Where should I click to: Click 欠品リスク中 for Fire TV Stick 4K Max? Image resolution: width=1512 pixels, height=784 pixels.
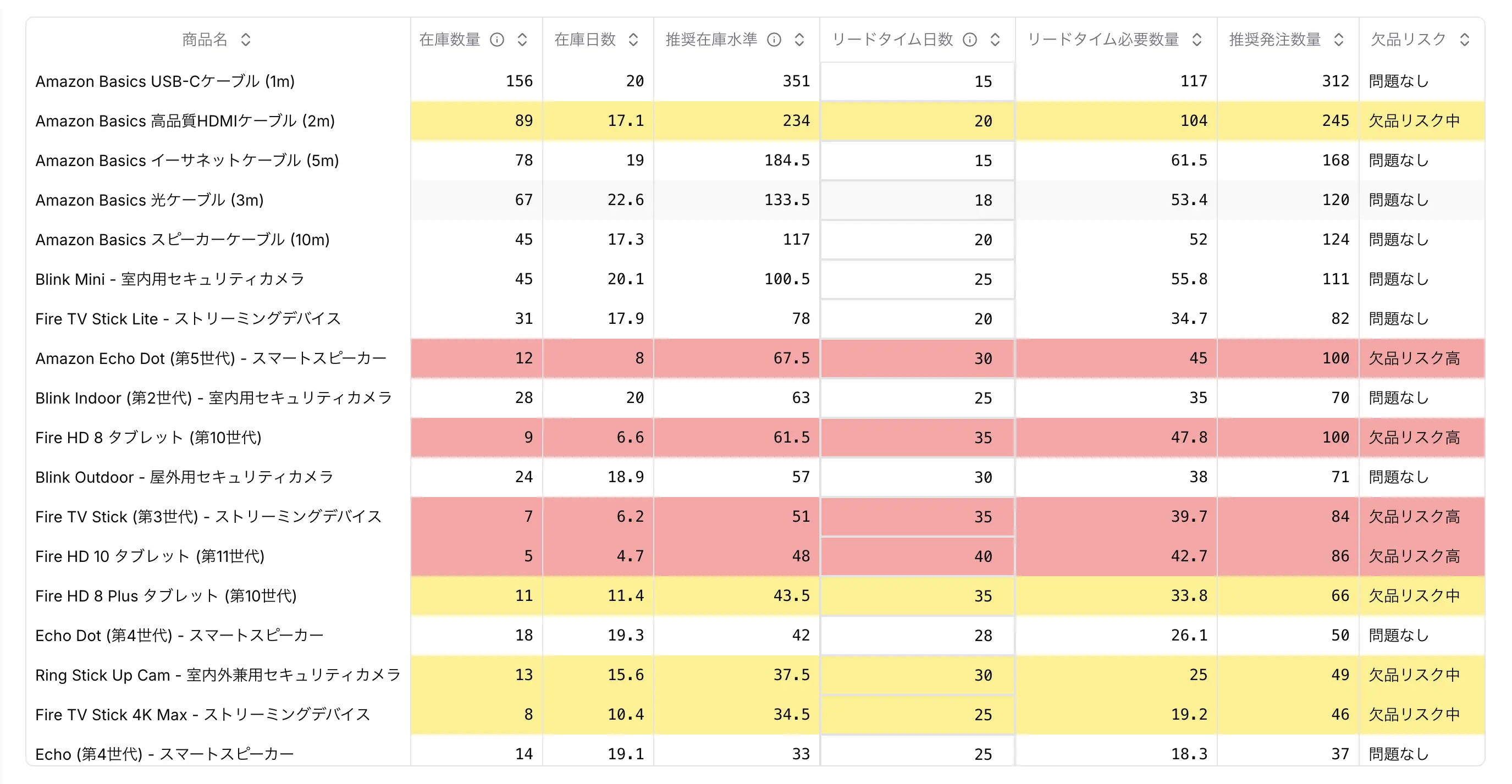[x=1414, y=714]
